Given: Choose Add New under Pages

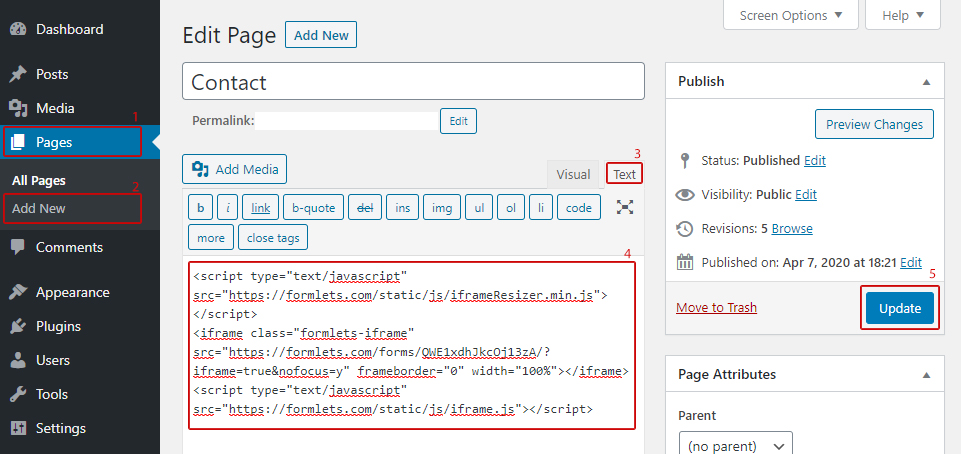Looking at the screenshot, I should pyautogui.click(x=39, y=208).
